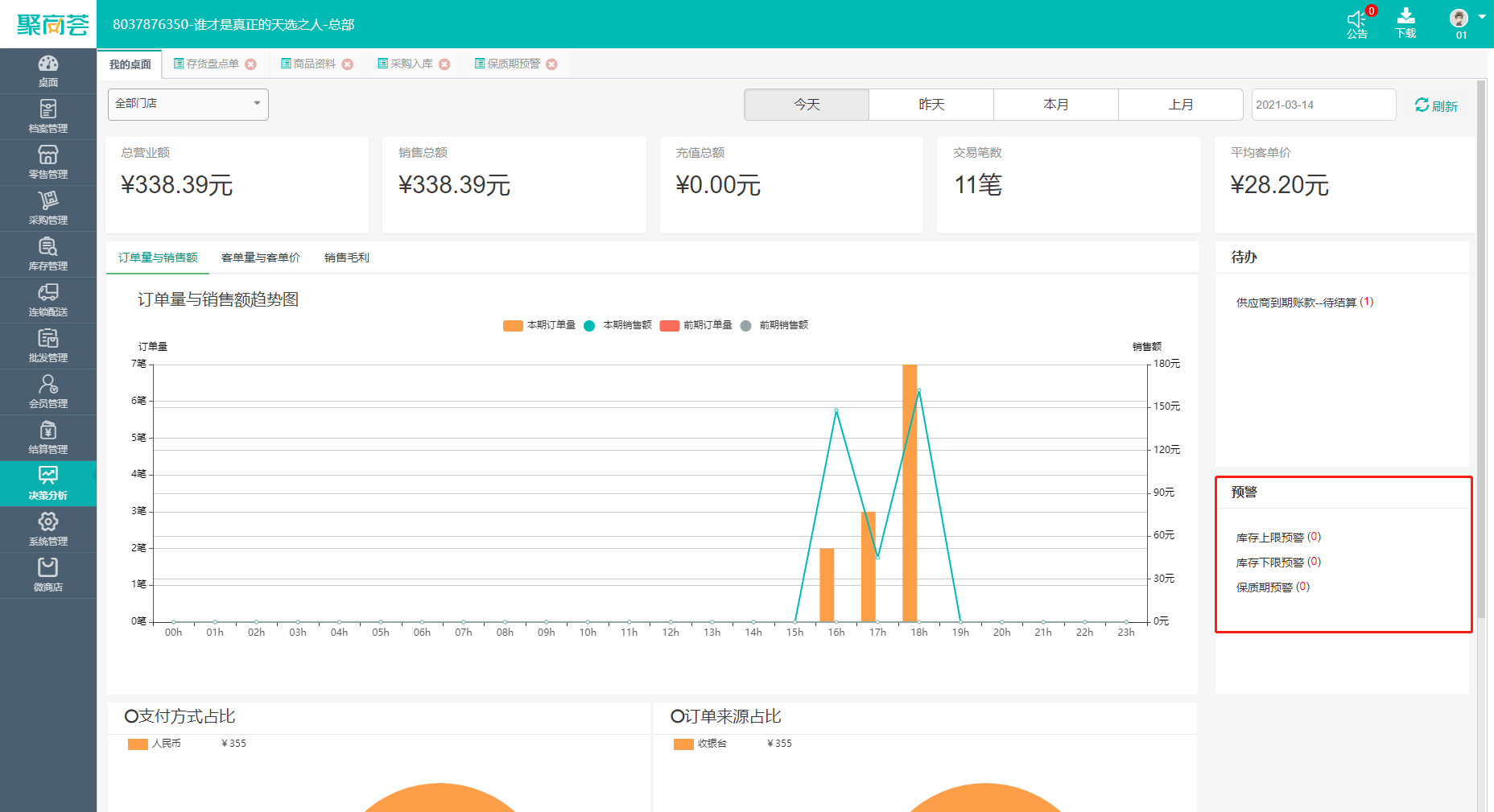Screen dimensions: 1494x812
Task: Click the 总营业额 ¥338.39元 card
Action: pyautogui.click(x=237, y=185)
